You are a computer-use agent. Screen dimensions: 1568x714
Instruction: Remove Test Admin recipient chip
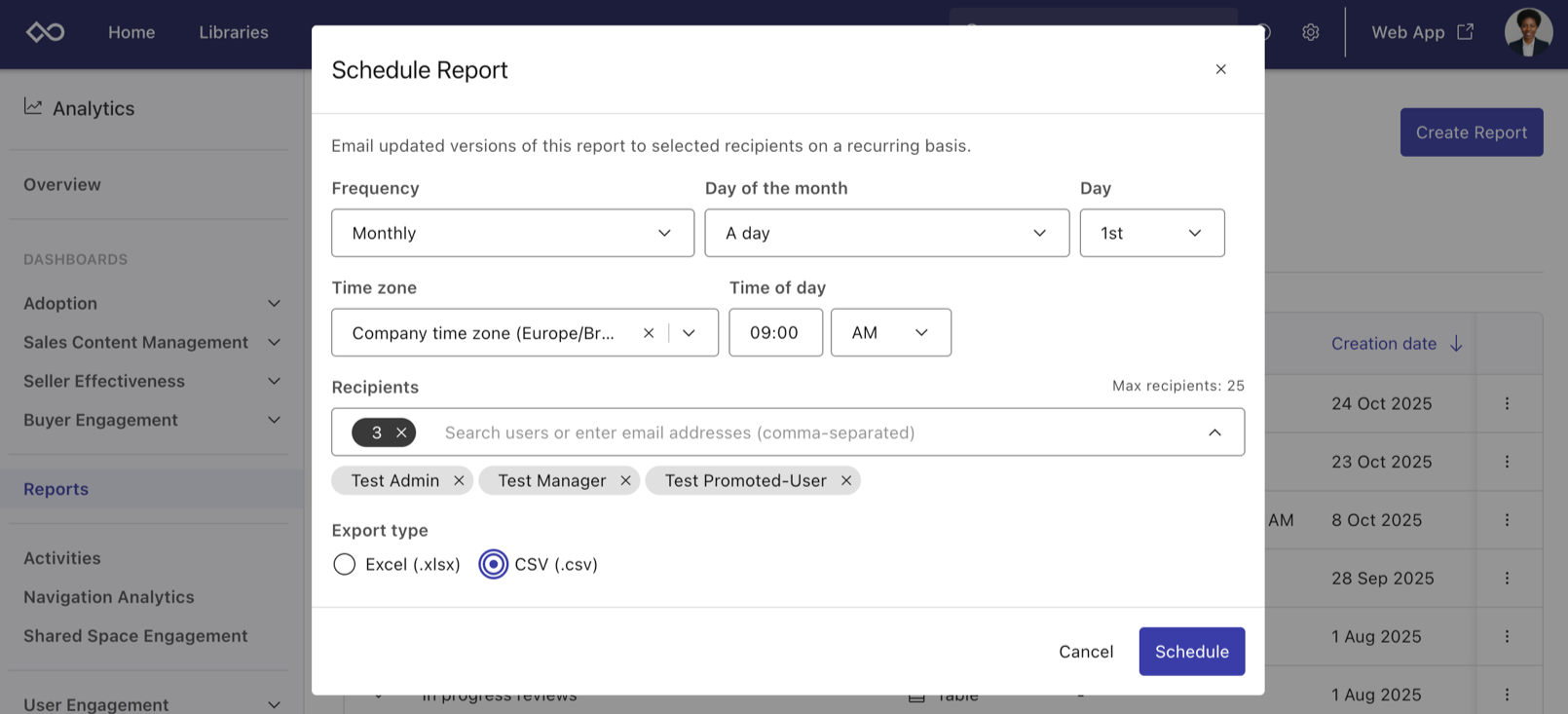tap(459, 480)
